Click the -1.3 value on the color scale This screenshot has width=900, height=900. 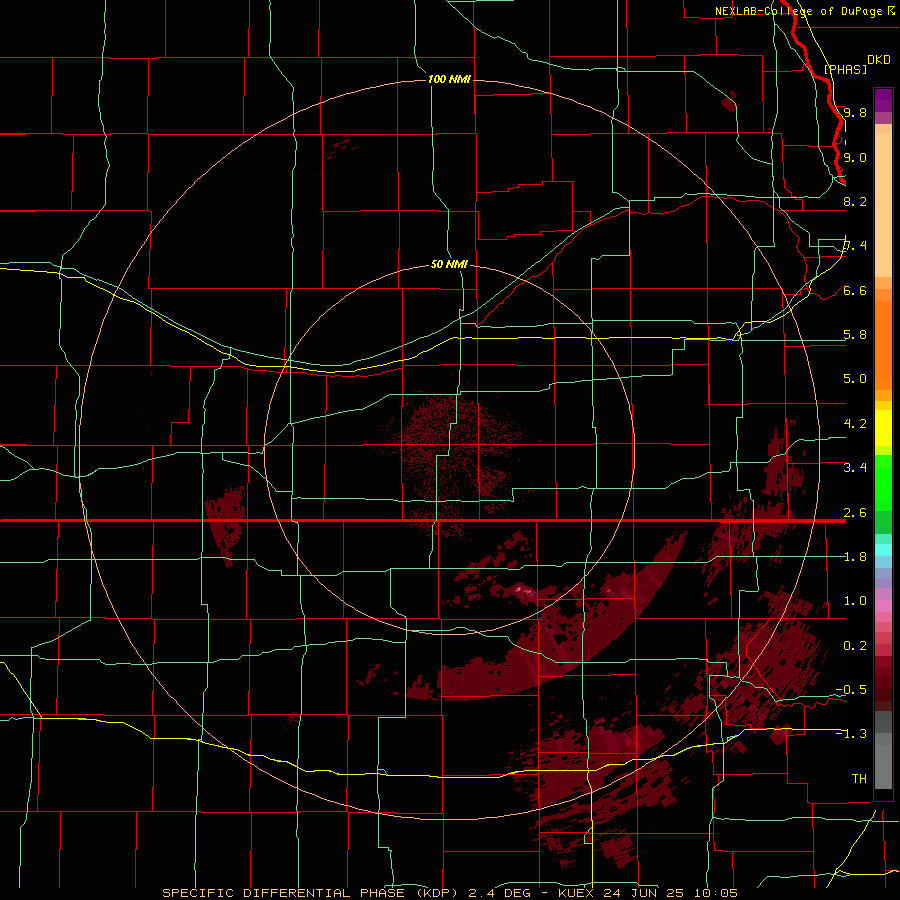(851, 734)
